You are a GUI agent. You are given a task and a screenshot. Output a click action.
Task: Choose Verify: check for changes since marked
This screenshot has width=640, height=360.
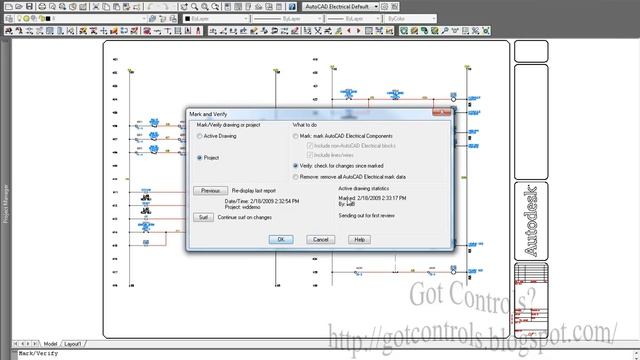pyautogui.click(x=295, y=166)
